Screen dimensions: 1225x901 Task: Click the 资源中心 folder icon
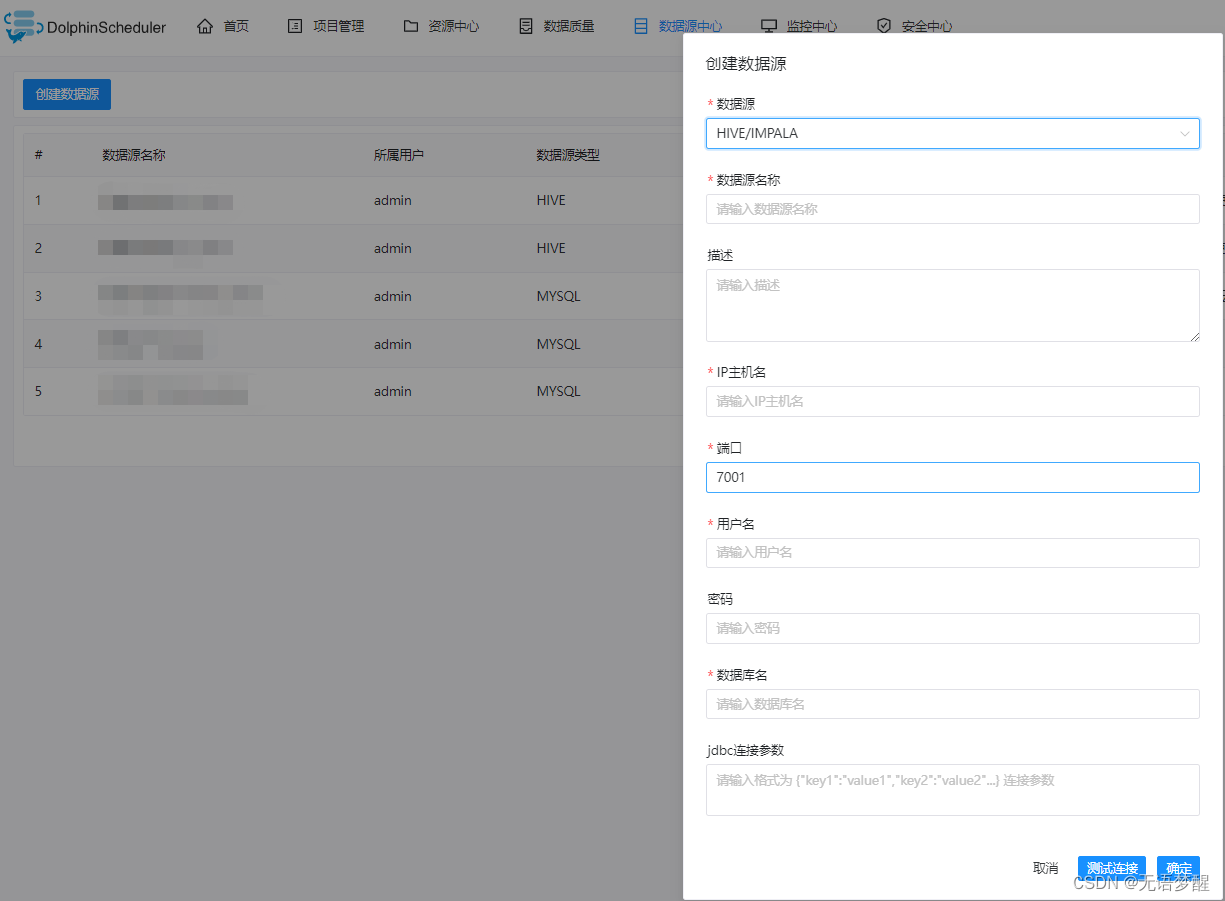tap(411, 26)
